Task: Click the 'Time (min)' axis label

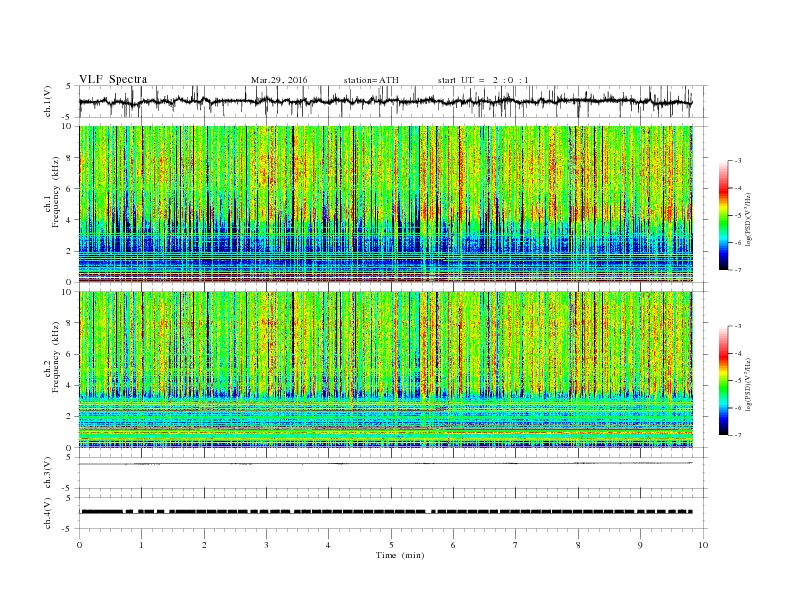Action: click(400, 555)
